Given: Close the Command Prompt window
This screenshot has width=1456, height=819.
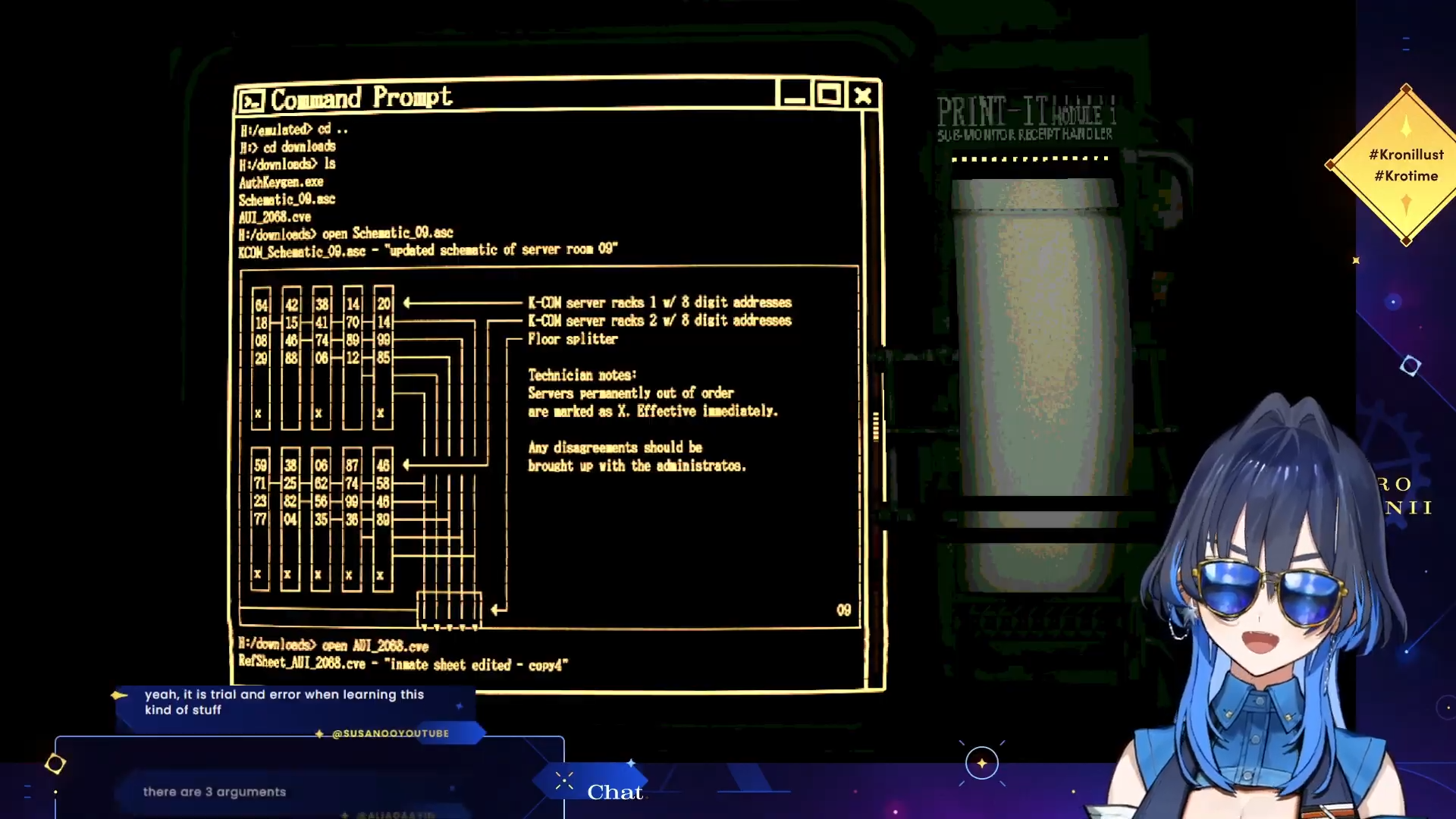Looking at the screenshot, I should pos(863,96).
